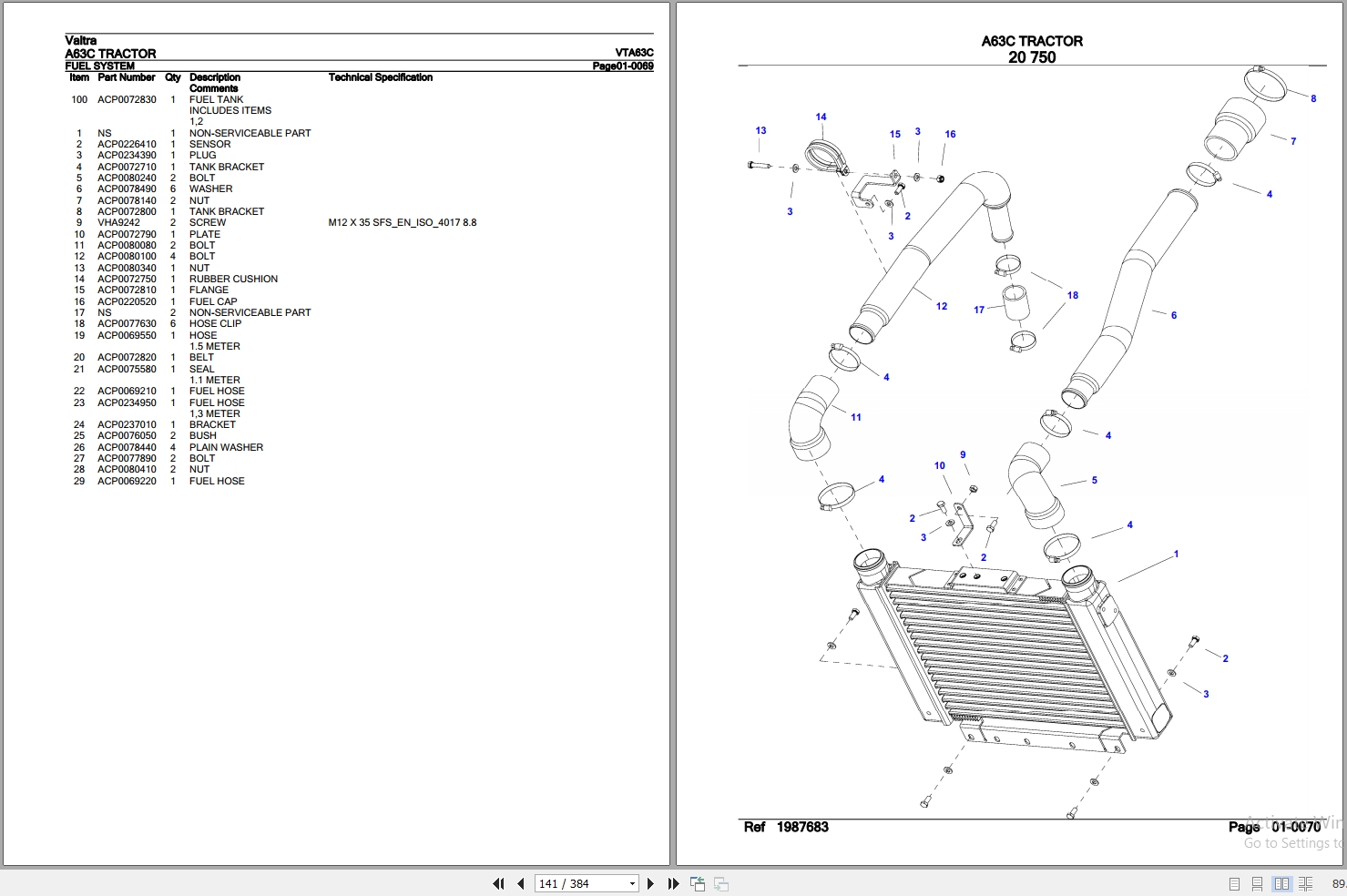
Task: Click callout number 13 in the diagram
Action: click(x=760, y=130)
